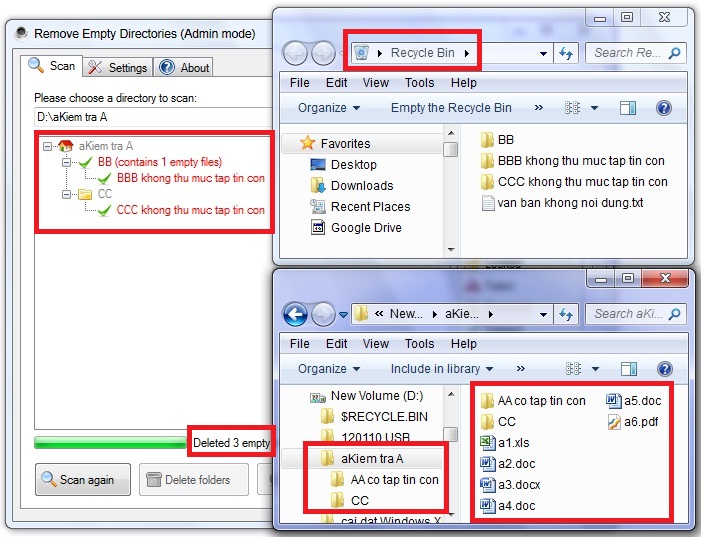The width and height of the screenshot is (701, 537).
Task: Select New Volume (D:) in navigation tree
Action: pyautogui.click(x=367, y=396)
